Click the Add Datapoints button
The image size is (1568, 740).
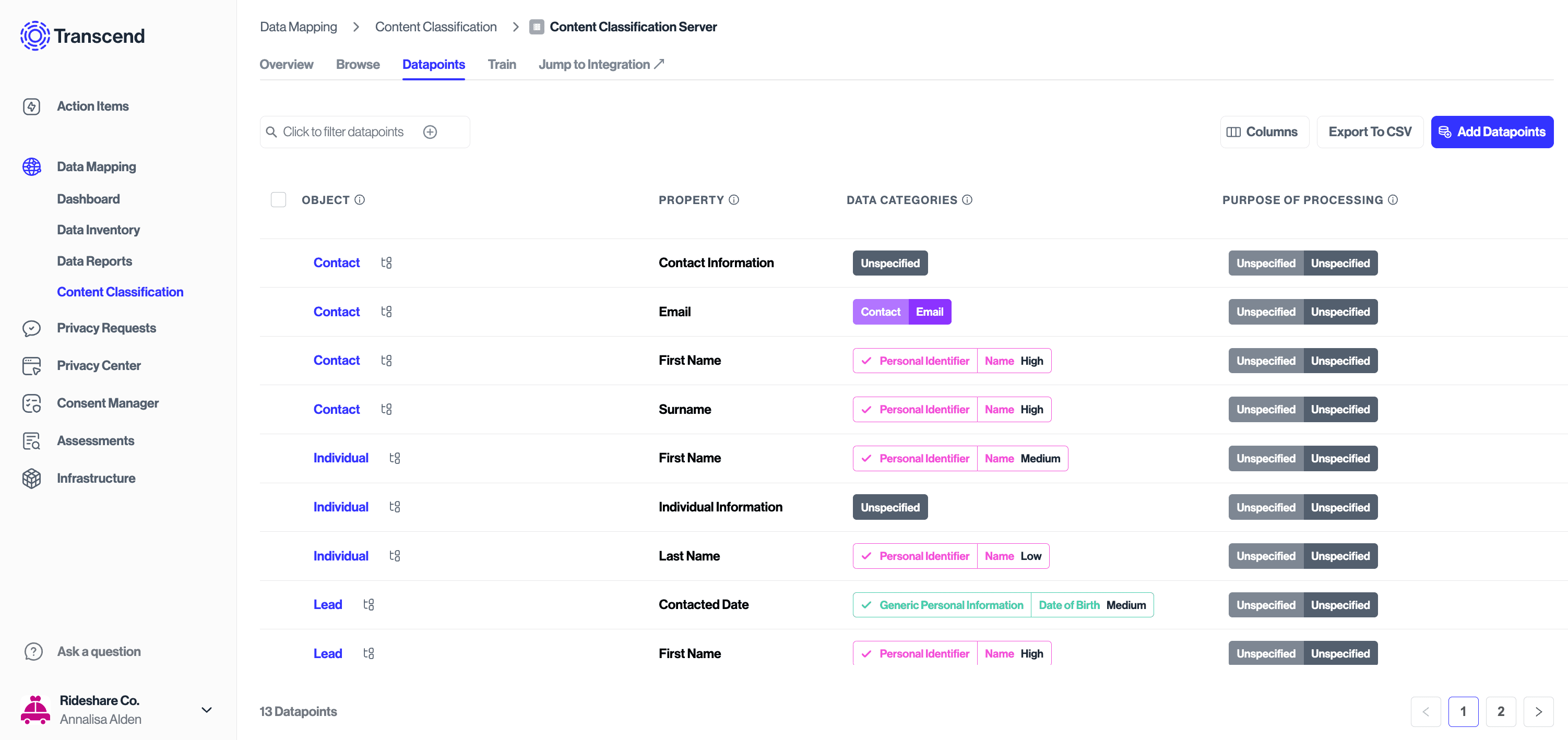tap(1491, 132)
